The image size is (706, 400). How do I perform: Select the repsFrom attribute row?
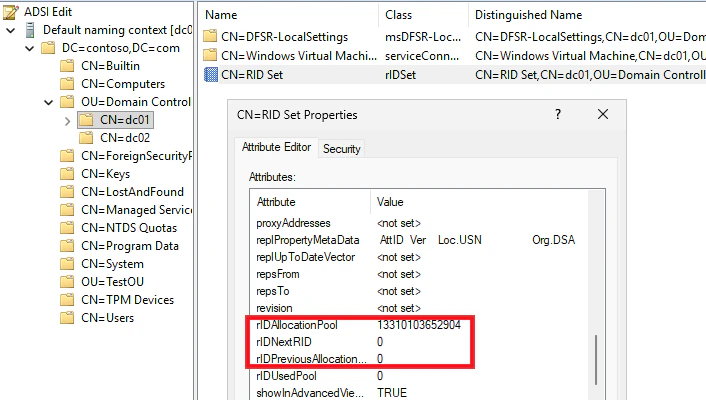click(x=419, y=274)
